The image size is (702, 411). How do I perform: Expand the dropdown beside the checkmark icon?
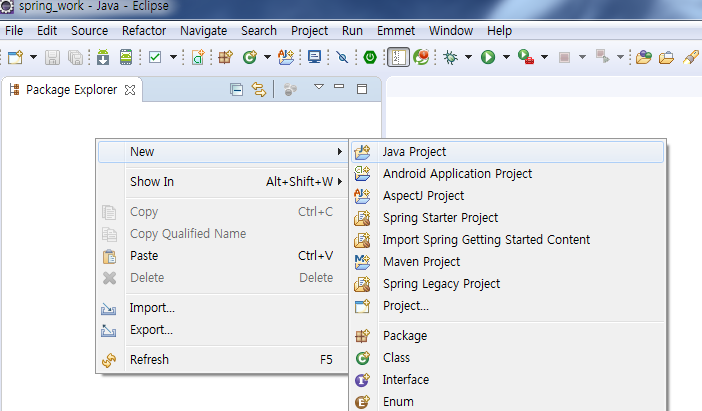tap(173, 57)
